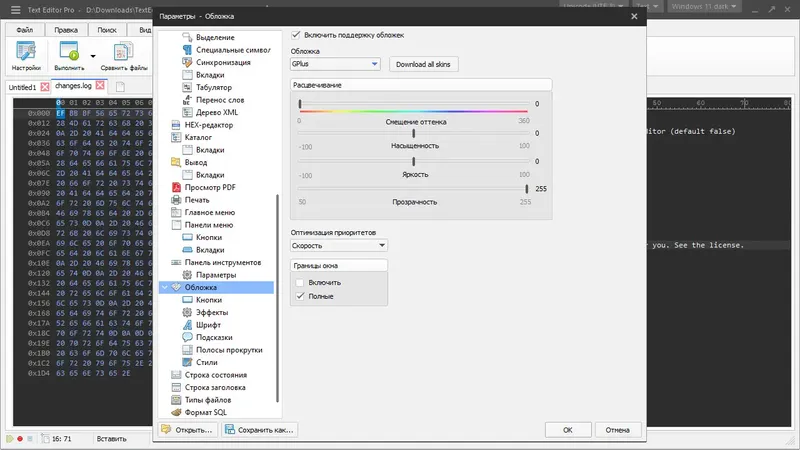800x450 pixels.
Task: Open the Обложка GPlus skin dropdown
Action: pos(335,64)
